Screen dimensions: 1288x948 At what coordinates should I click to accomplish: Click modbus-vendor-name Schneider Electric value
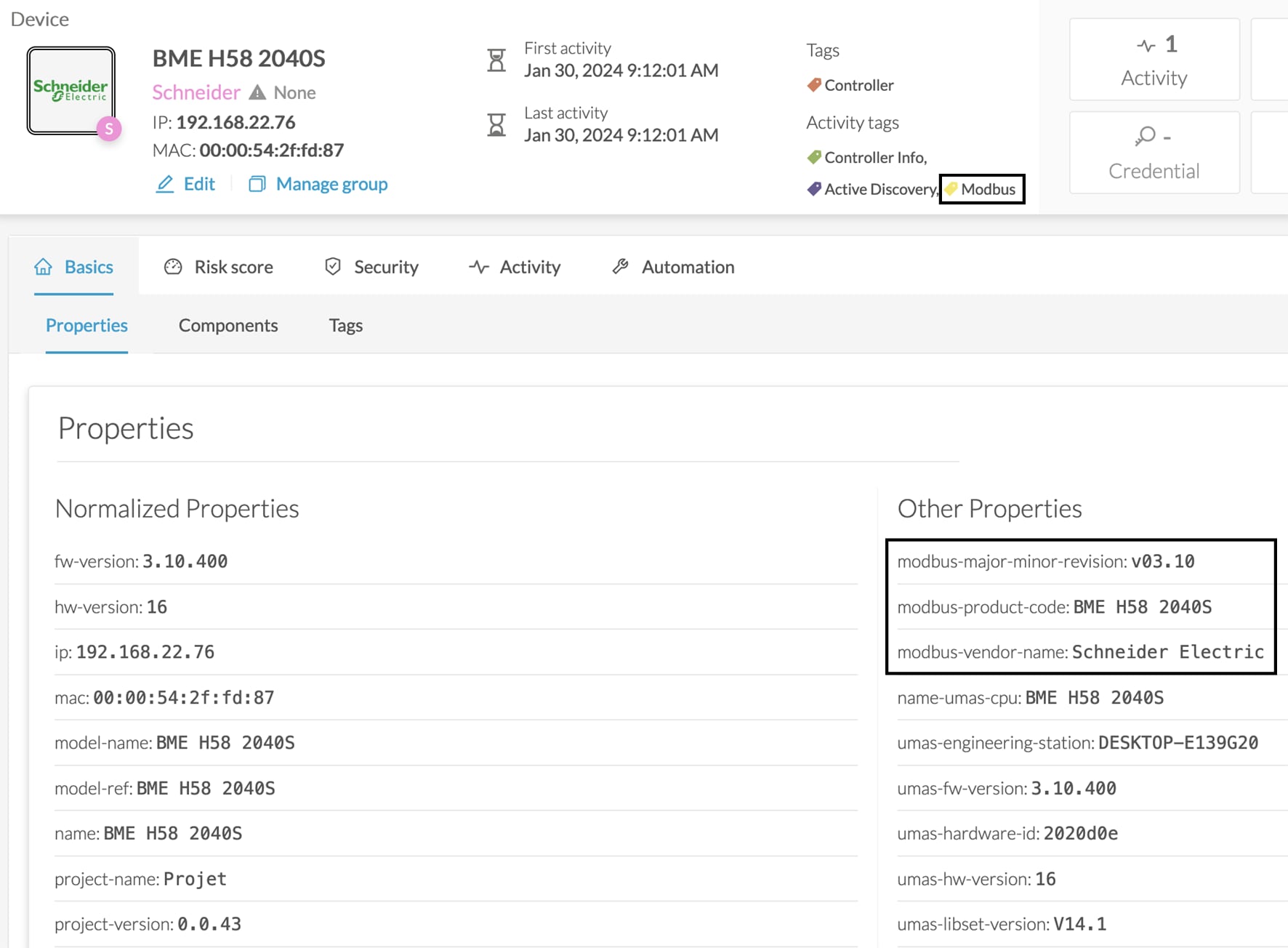click(x=1168, y=652)
